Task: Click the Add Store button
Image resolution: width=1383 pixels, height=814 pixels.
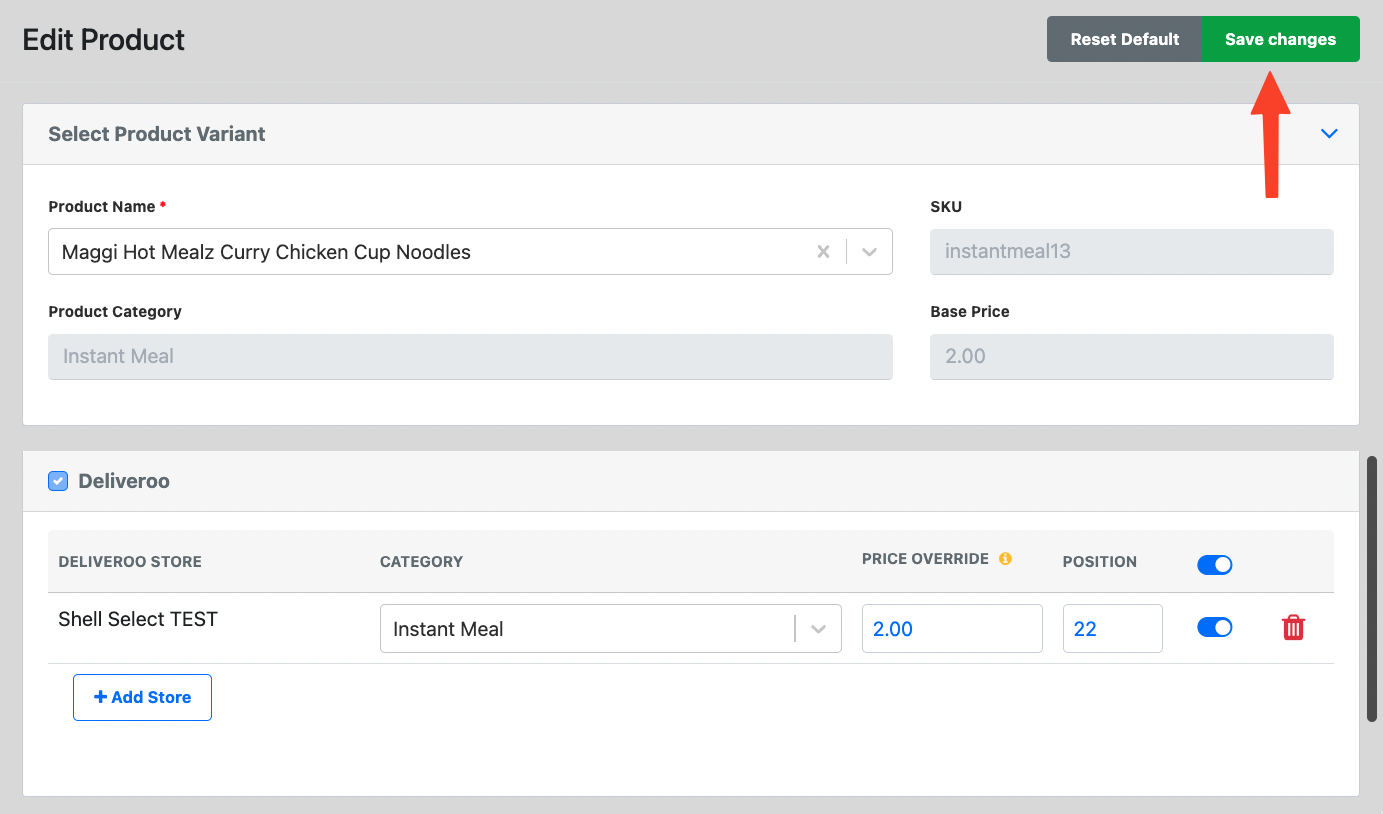Action: (142, 697)
